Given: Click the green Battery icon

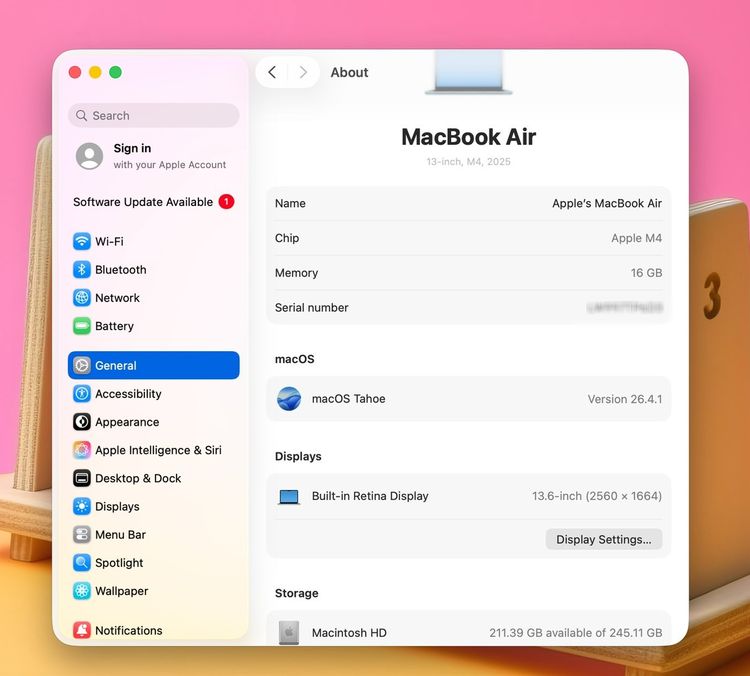Looking at the screenshot, I should coord(82,326).
